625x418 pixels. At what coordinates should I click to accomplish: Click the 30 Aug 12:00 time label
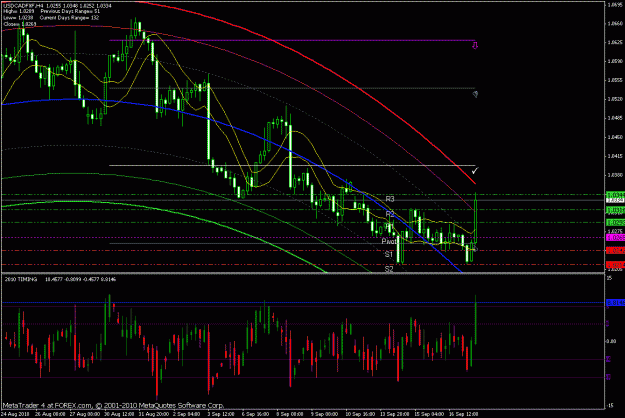[119, 414]
